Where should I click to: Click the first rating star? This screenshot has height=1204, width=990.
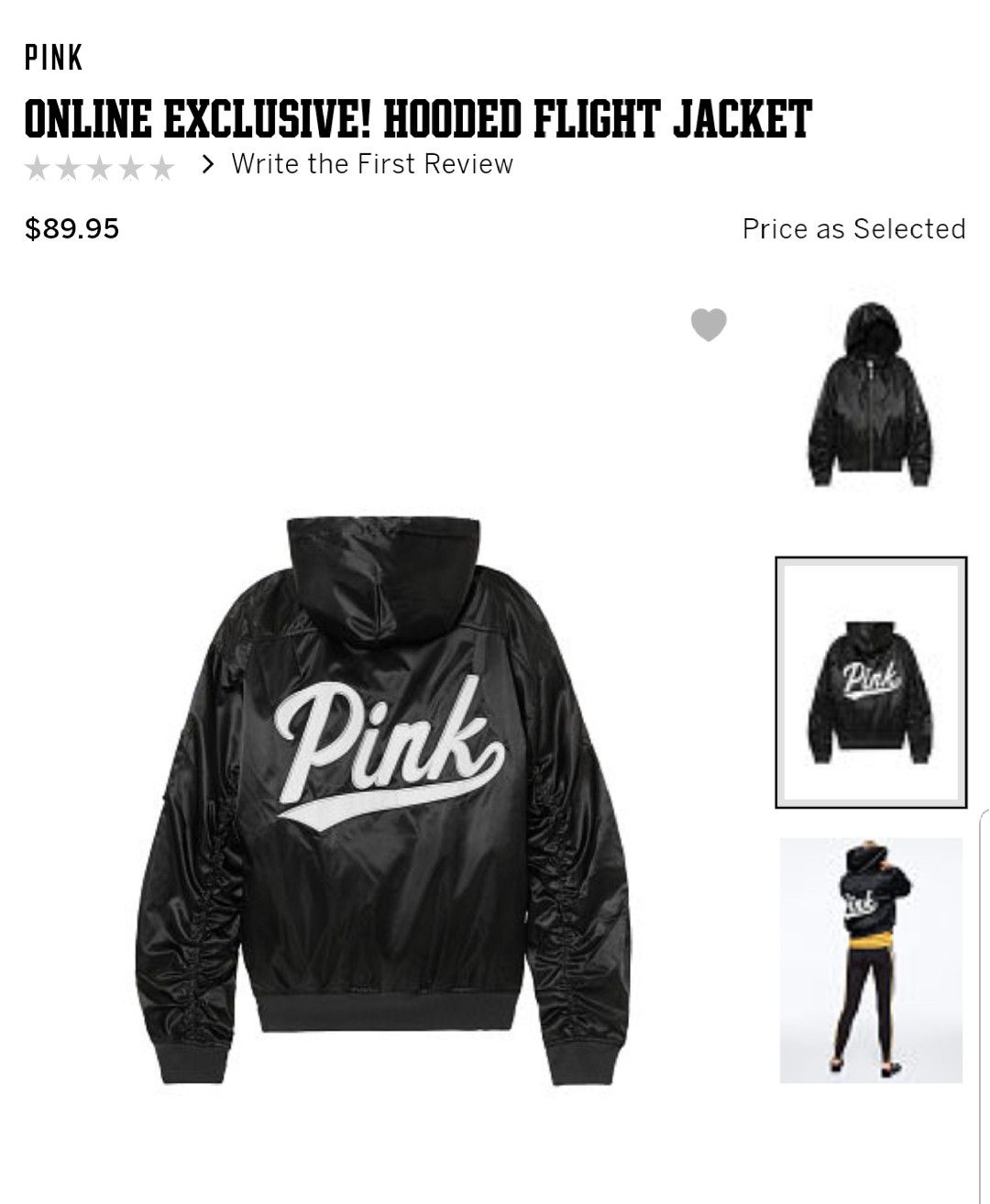pyautogui.click(x=38, y=168)
